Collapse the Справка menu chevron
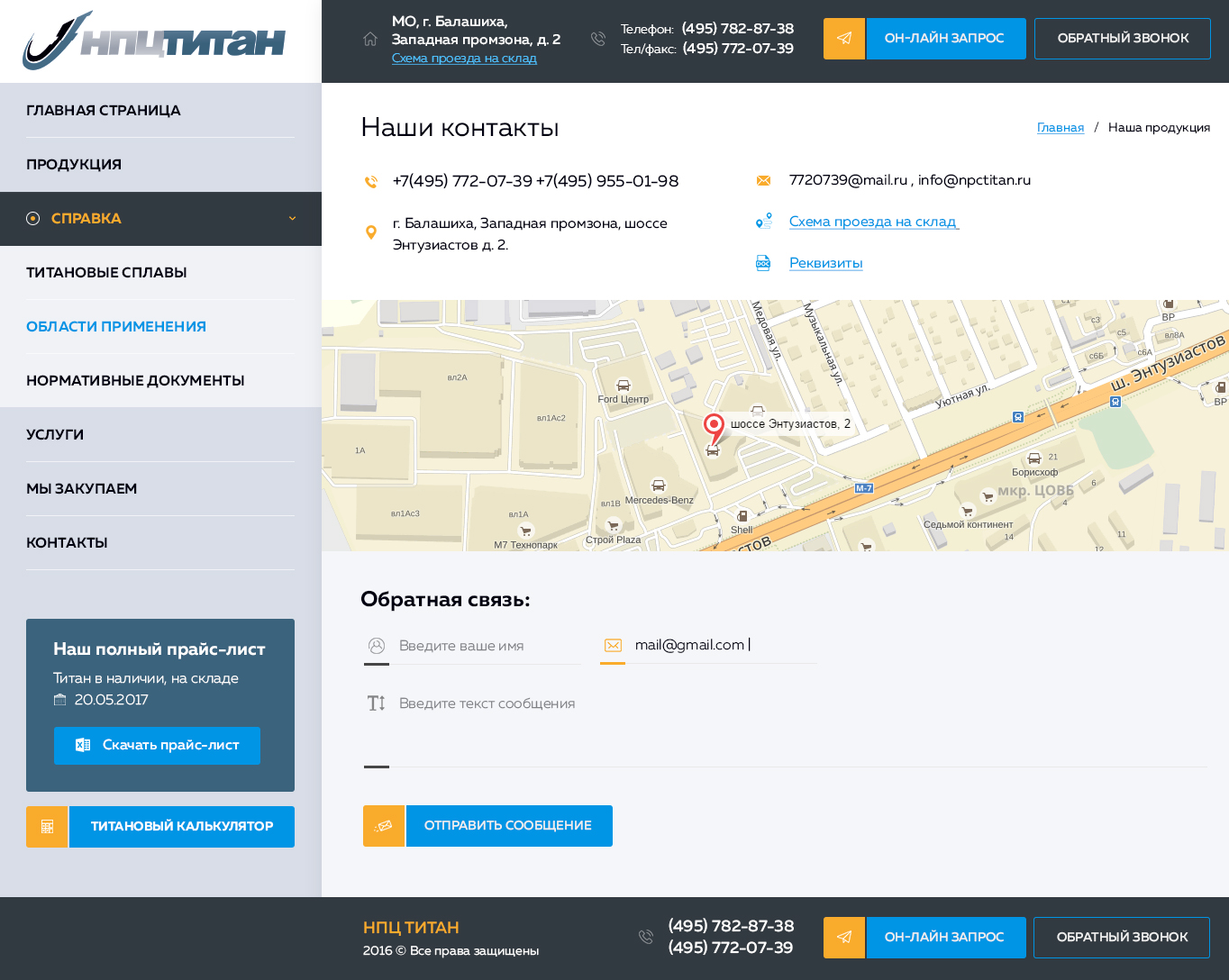This screenshot has width=1229, height=980. point(292,219)
